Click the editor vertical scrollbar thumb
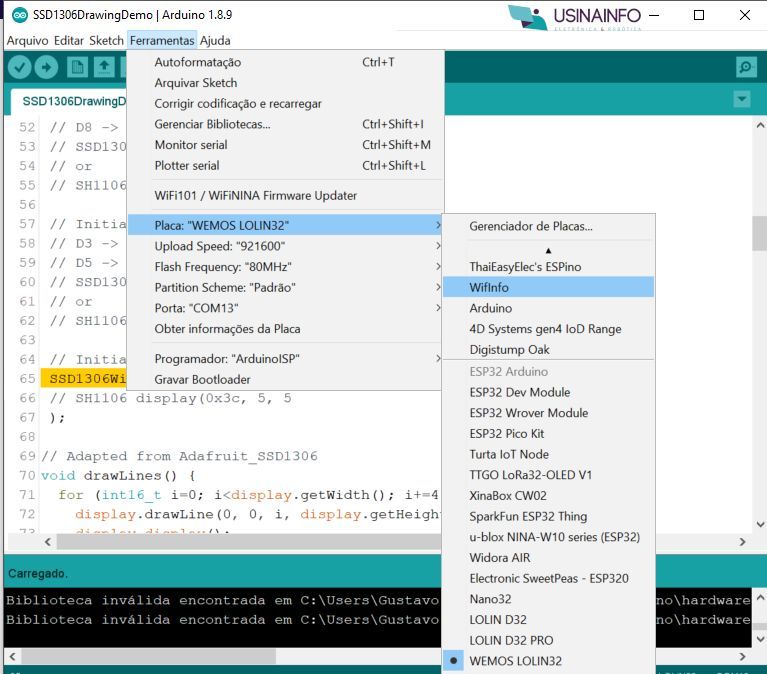 (760, 233)
